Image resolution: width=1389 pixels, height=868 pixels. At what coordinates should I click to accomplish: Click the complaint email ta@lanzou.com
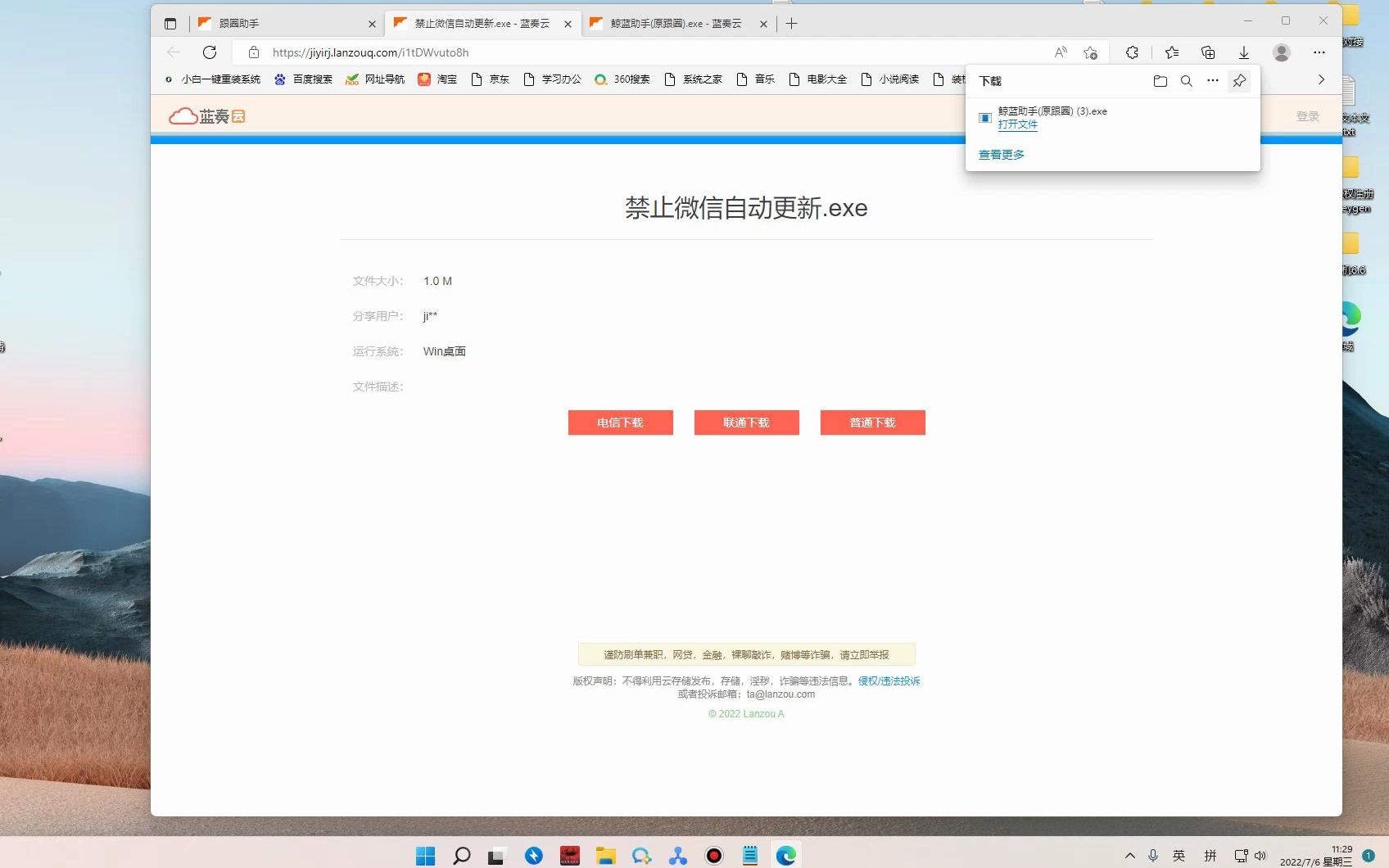point(780,694)
